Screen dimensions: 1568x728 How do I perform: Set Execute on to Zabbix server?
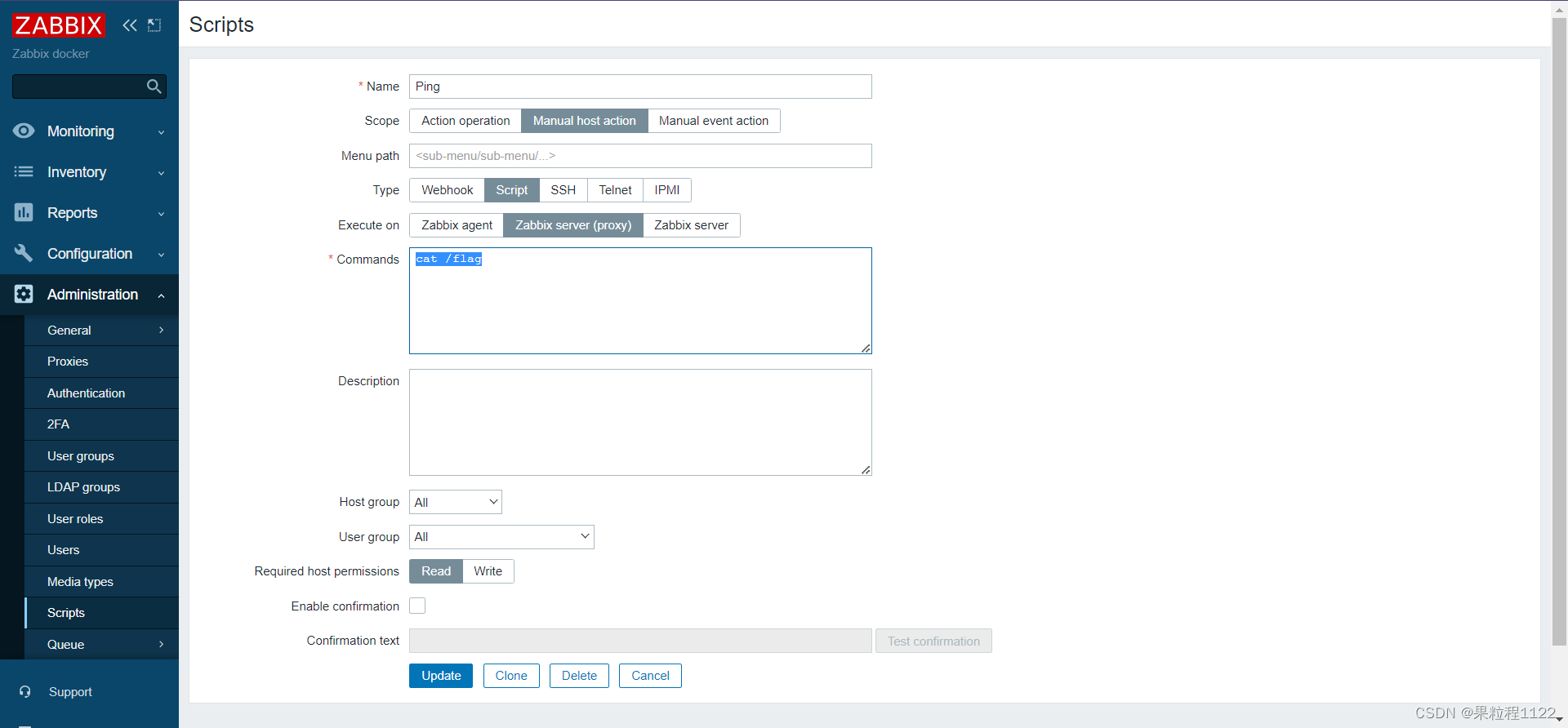pos(691,225)
